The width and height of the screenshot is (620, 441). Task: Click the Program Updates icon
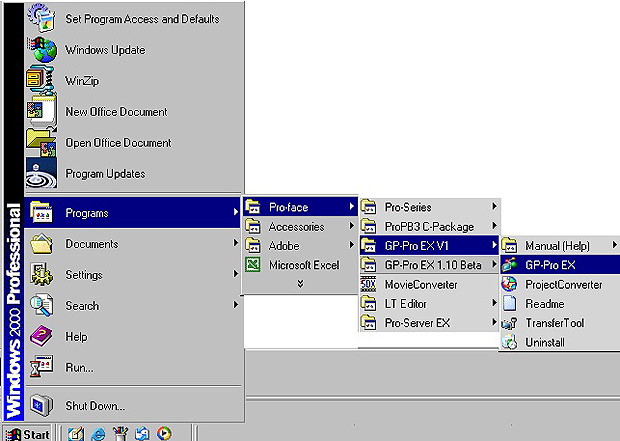coord(42,173)
